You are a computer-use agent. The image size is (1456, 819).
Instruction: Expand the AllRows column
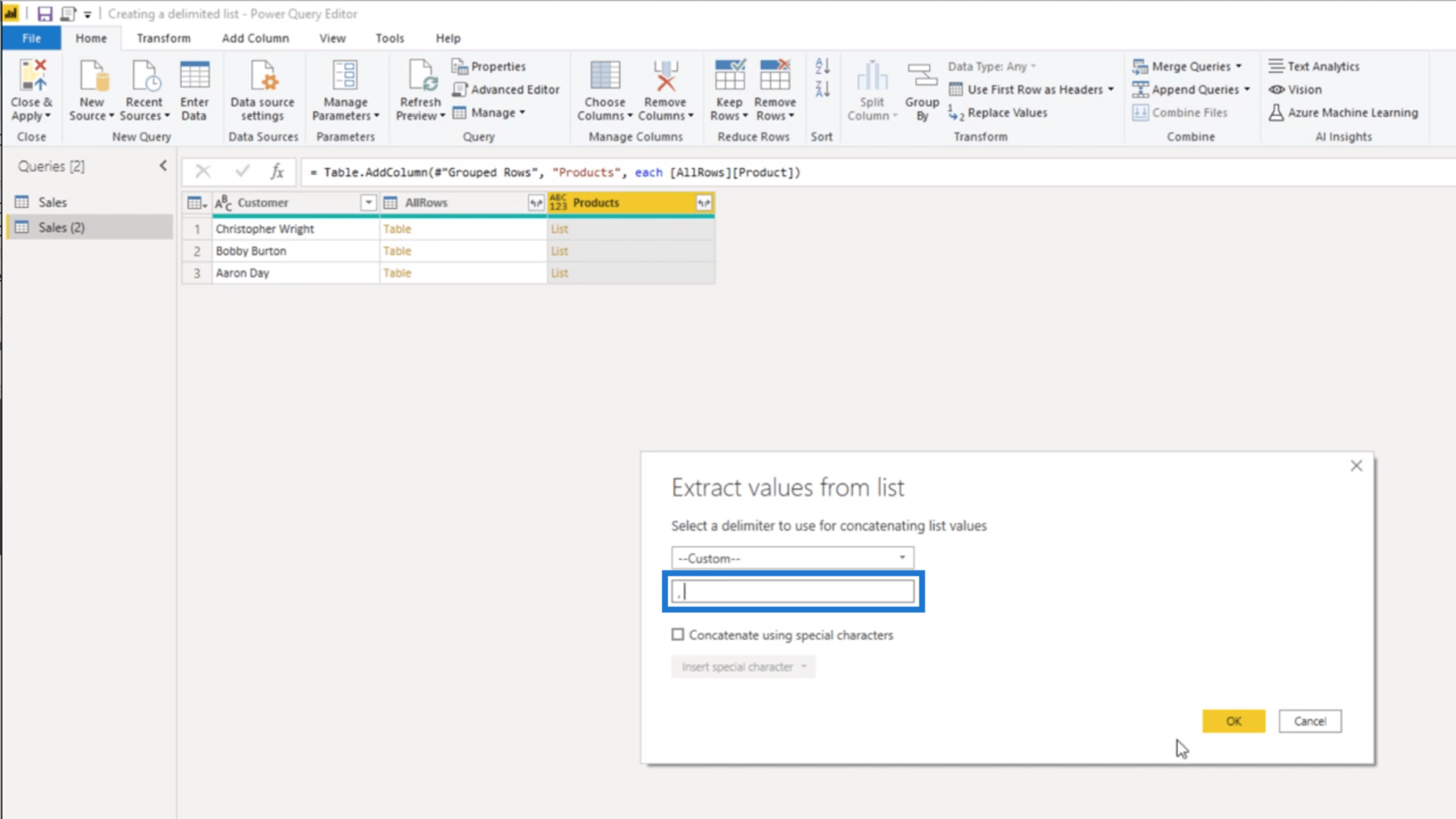pyautogui.click(x=536, y=203)
